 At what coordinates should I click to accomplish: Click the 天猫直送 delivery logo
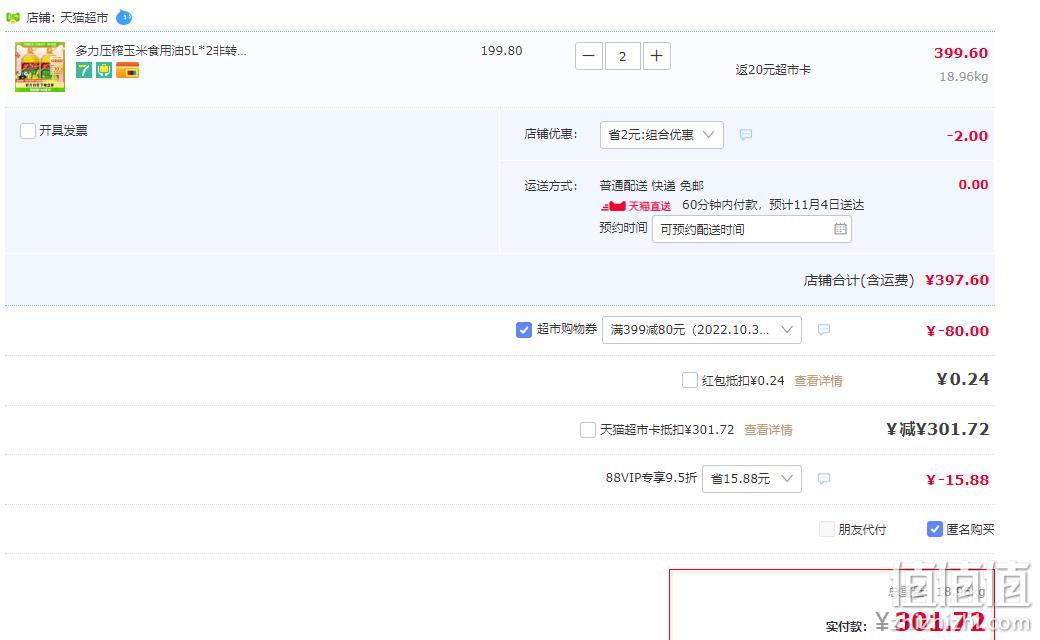[635, 206]
